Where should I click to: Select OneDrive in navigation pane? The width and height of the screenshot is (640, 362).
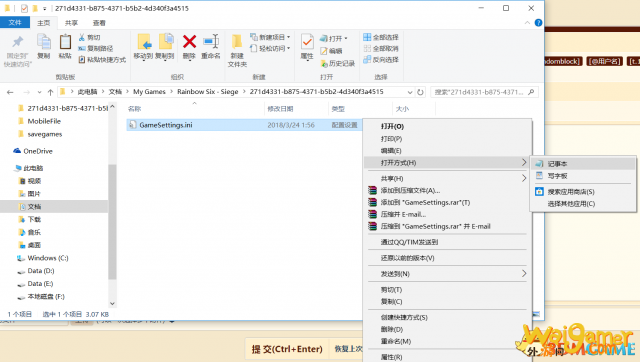(x=38, y=151)
